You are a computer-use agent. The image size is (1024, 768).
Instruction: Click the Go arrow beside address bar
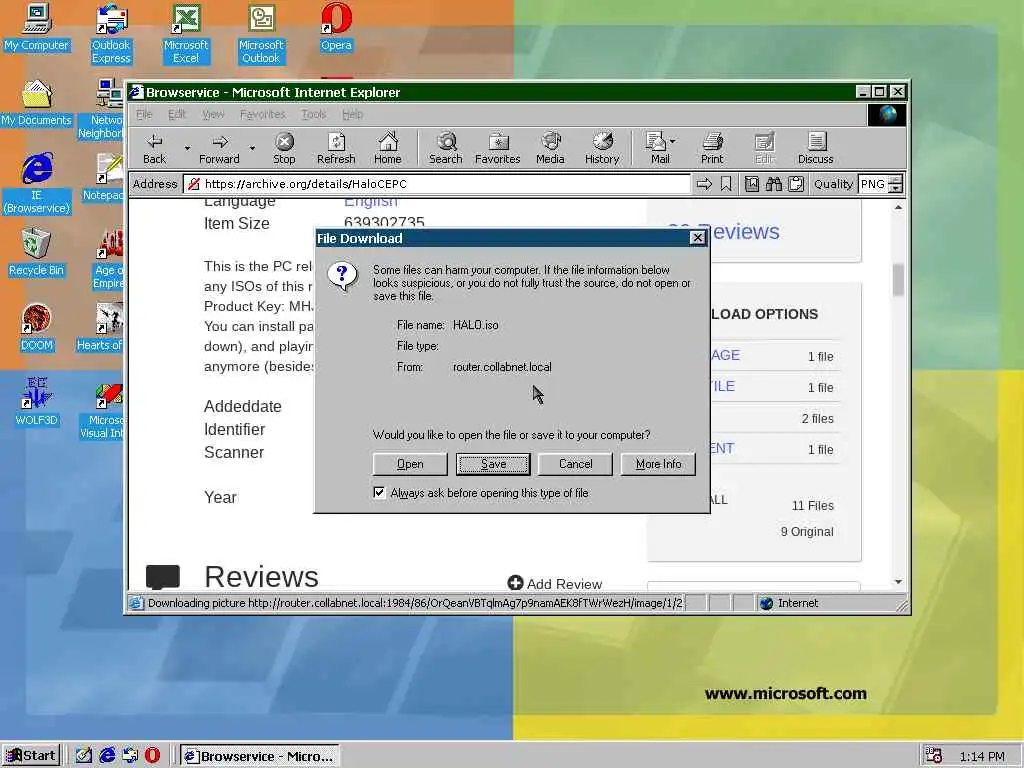click(704, 184)
